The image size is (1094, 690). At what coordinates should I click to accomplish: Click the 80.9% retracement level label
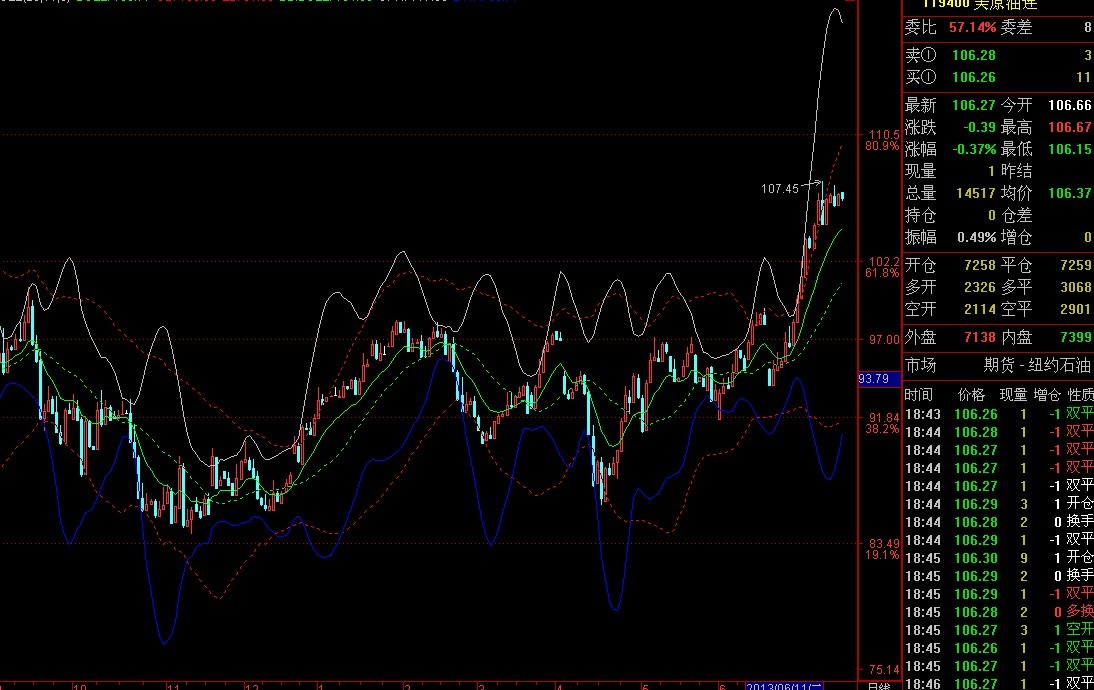tap(883, 146)
